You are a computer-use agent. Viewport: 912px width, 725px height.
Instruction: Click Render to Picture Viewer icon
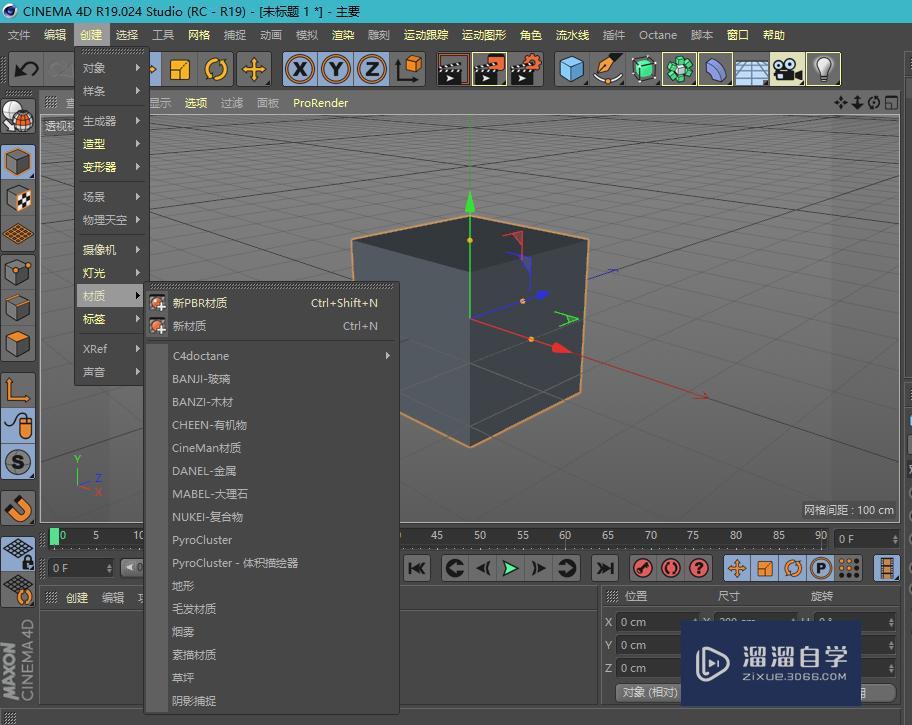(489, 69)
